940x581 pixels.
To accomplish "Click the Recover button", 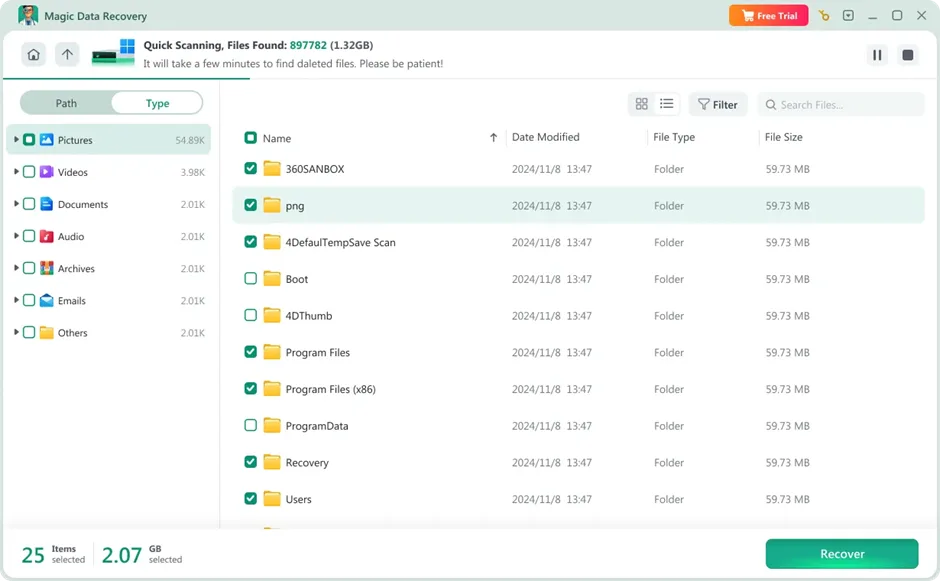I will tap(842, 553).
